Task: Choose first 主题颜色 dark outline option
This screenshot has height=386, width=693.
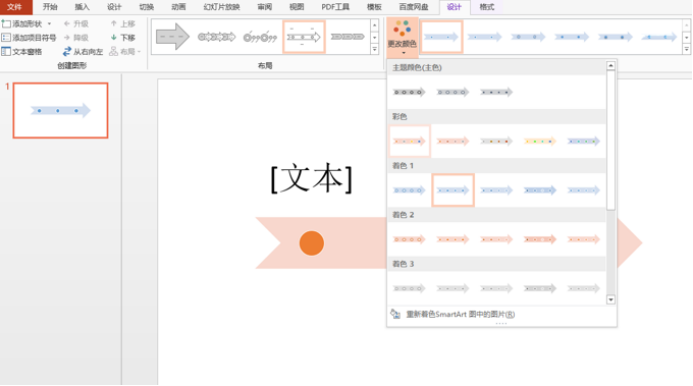Action: pyautogui.click(x=409, y=92)
